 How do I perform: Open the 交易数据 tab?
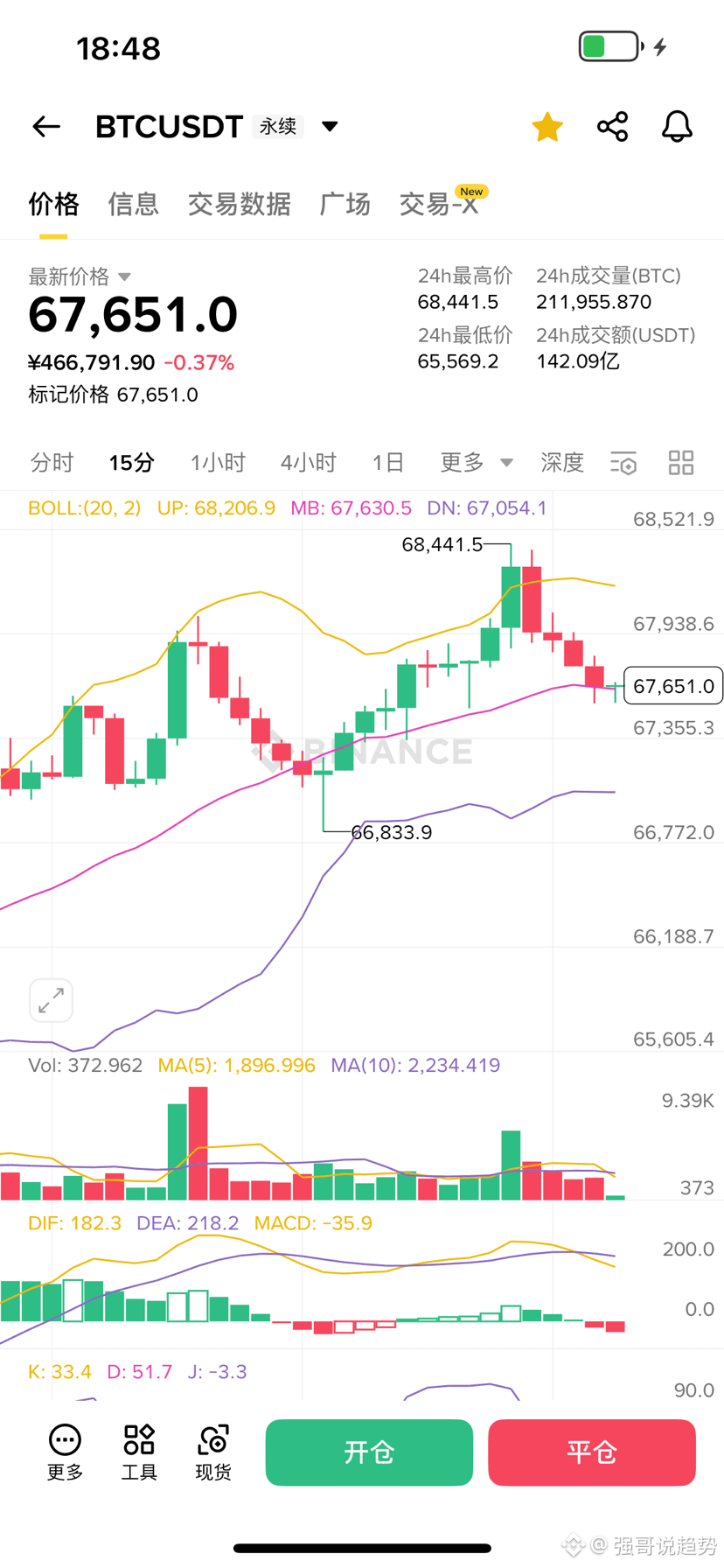click(x=239, y=204)
